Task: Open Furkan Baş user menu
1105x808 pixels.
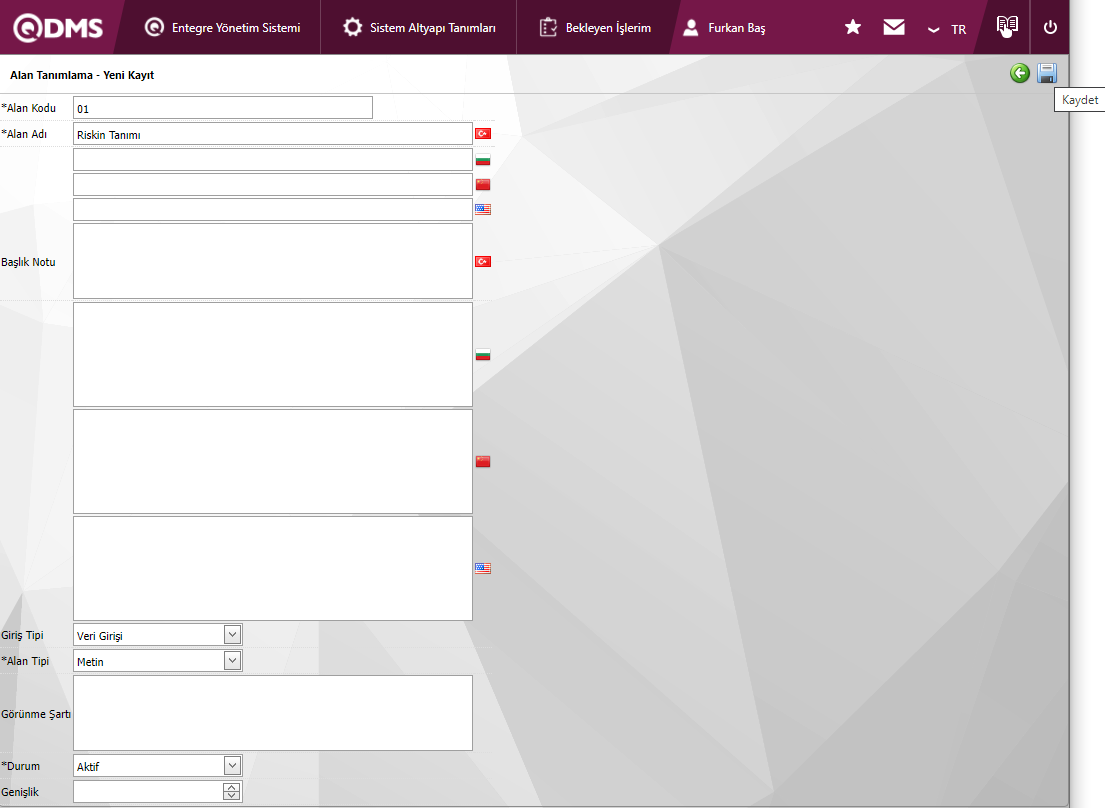Action: click(x=724, y=27)
